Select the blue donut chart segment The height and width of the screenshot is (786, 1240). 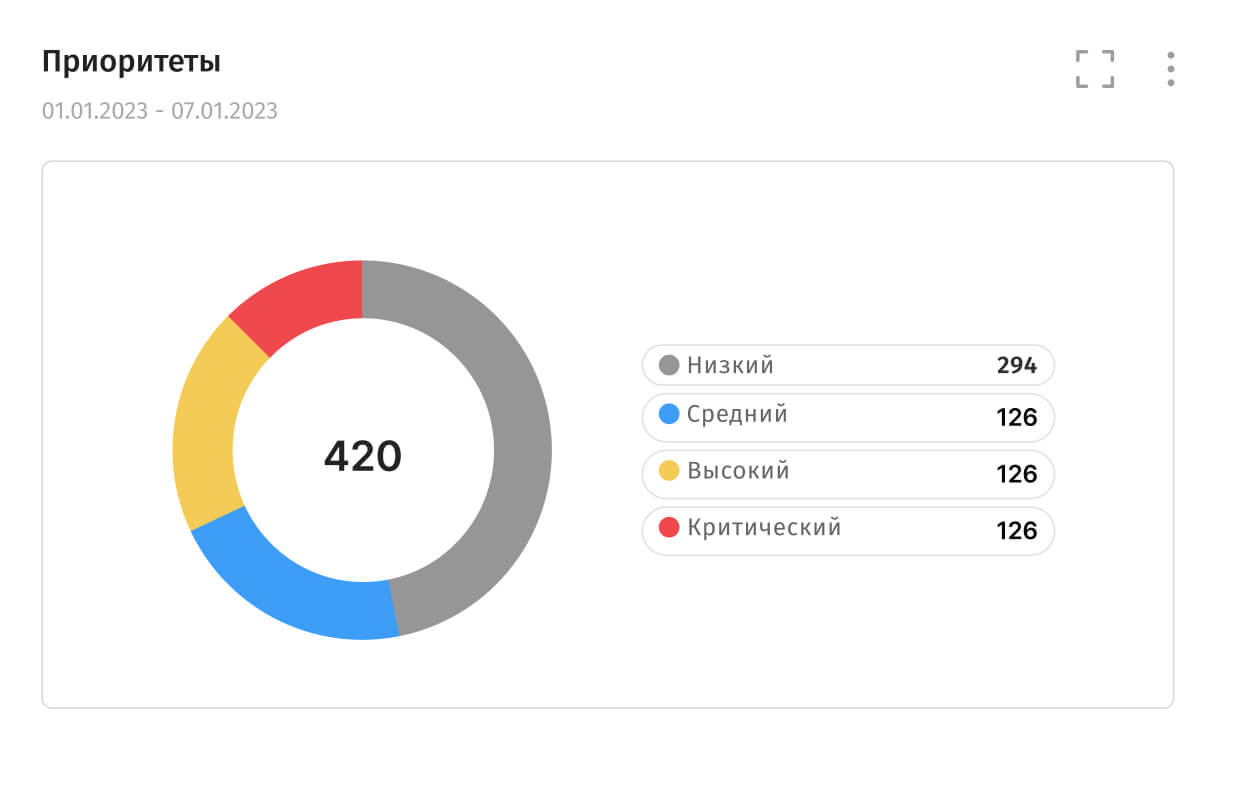click(300, 588)
